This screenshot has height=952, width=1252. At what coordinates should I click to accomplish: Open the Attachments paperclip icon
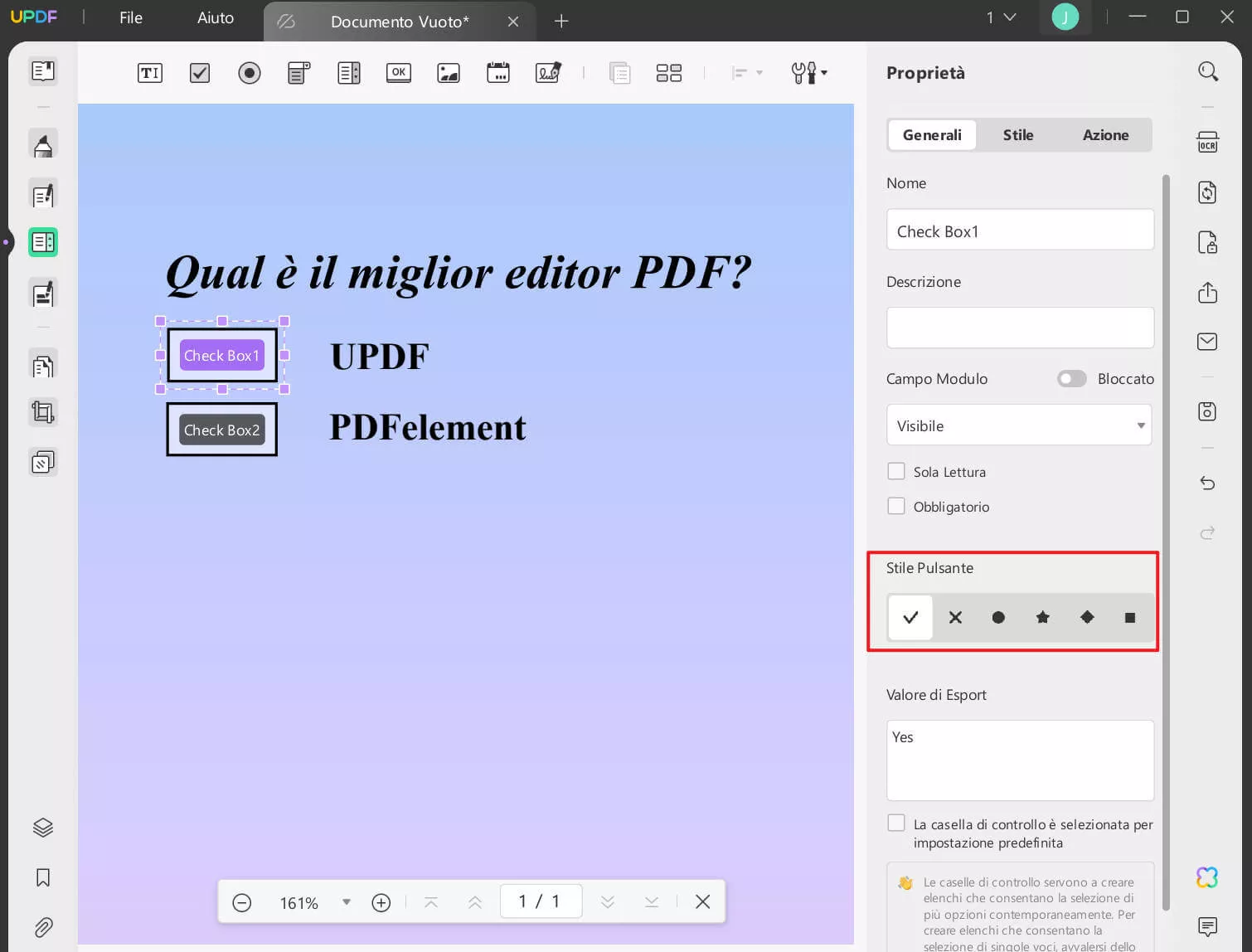click(43, 927)
